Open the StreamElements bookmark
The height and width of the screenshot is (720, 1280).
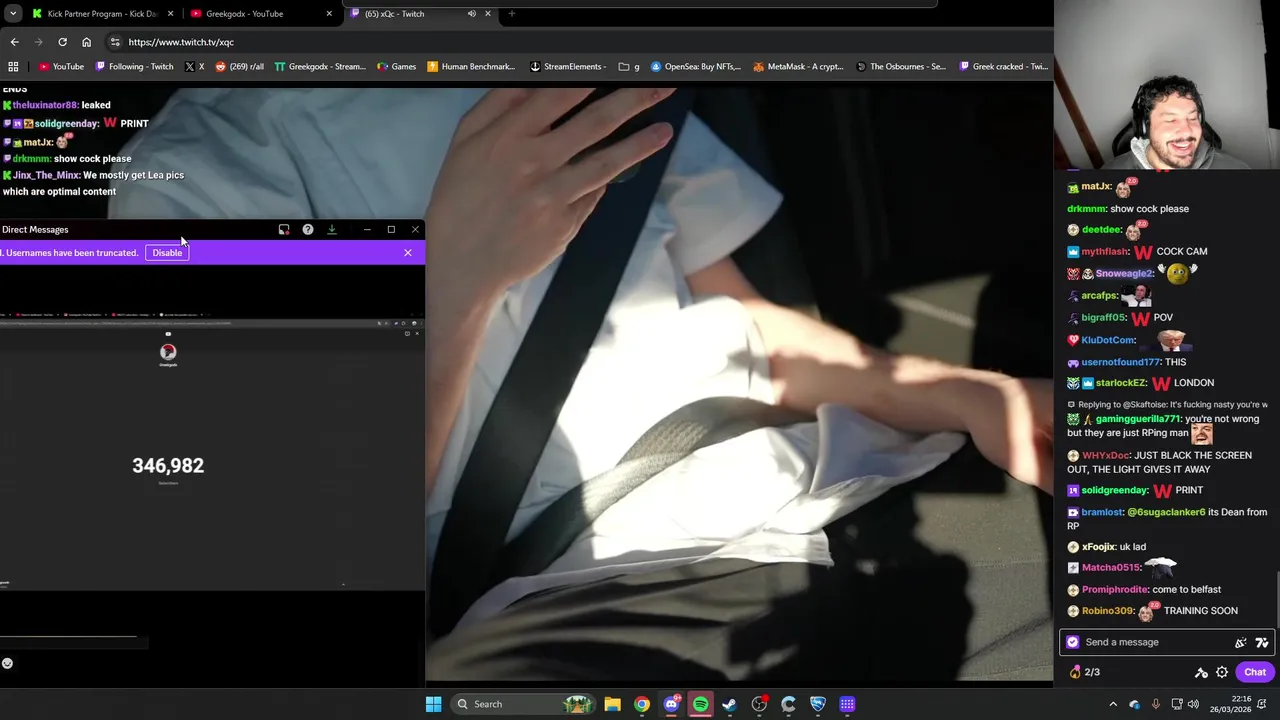click(x=568, y=67)
